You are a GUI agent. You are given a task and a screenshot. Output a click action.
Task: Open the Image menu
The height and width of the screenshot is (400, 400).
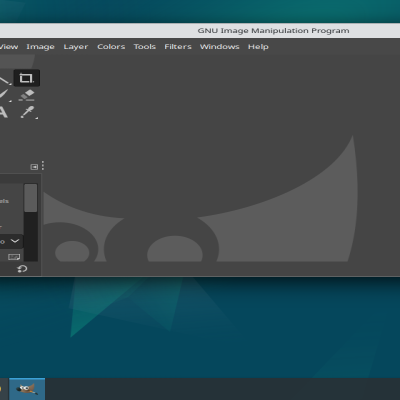tap(40, 47)
